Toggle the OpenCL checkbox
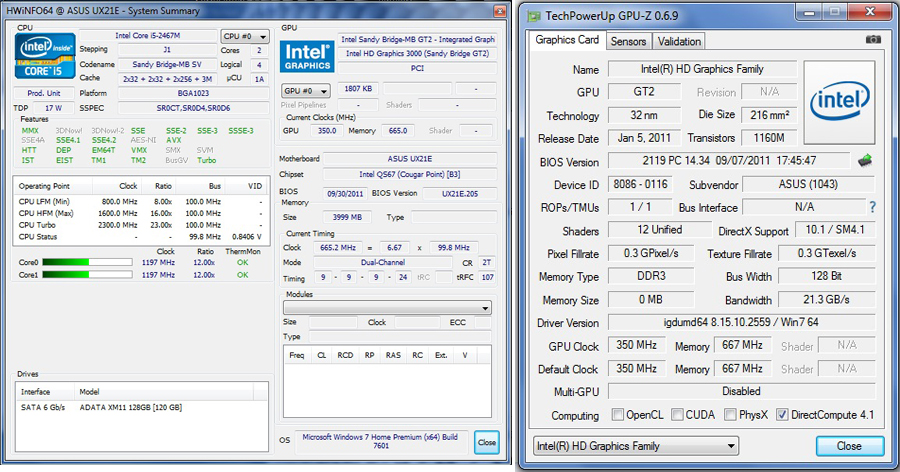 click(618, 415)
